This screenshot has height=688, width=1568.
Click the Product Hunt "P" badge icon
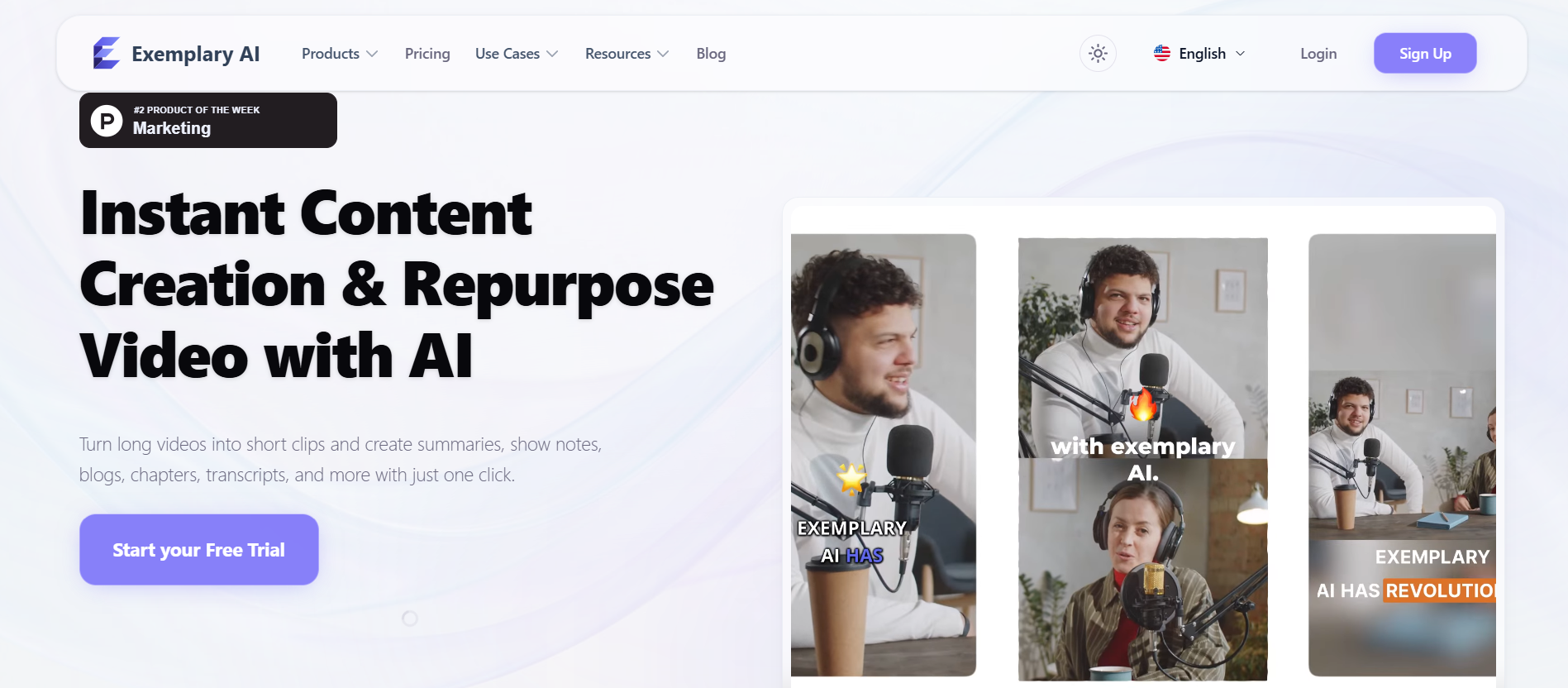107,121
